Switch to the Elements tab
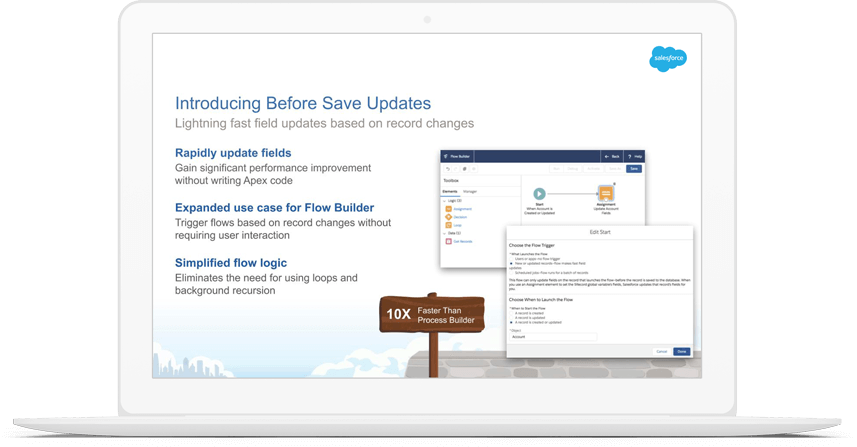 [450, 191]
